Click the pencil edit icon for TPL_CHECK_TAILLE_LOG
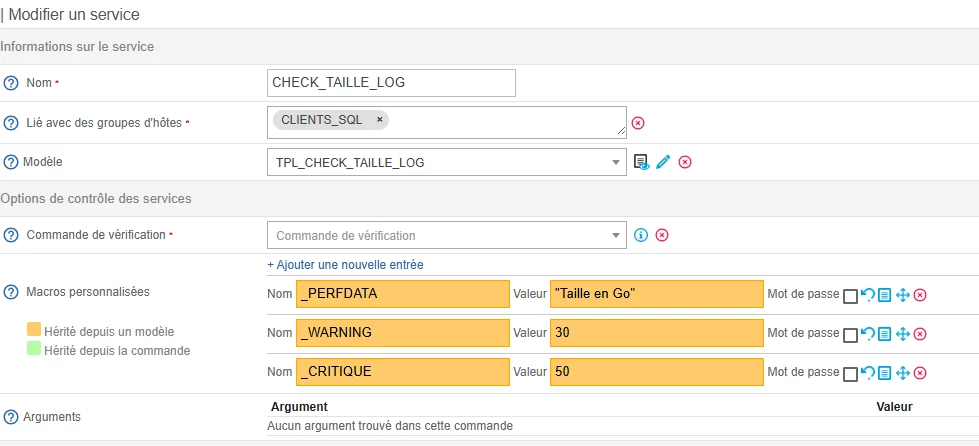 point(663,162)
